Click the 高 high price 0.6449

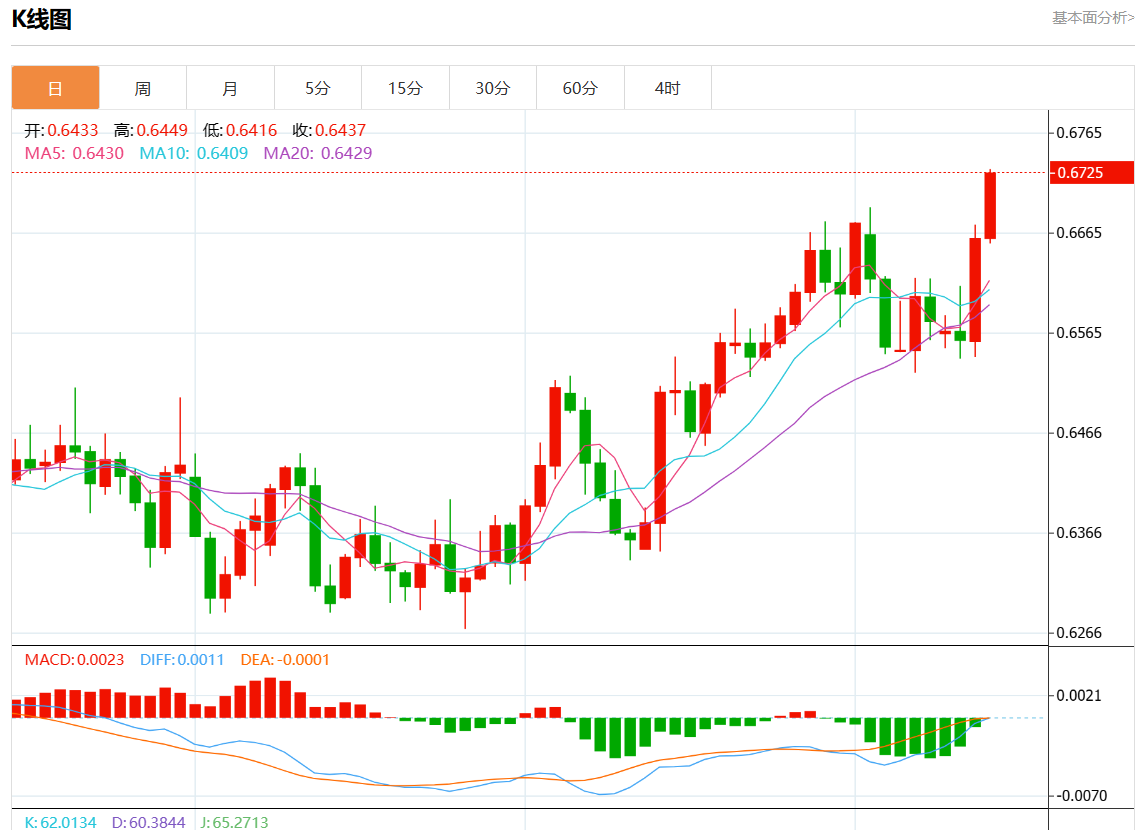(x=151, y=130)
